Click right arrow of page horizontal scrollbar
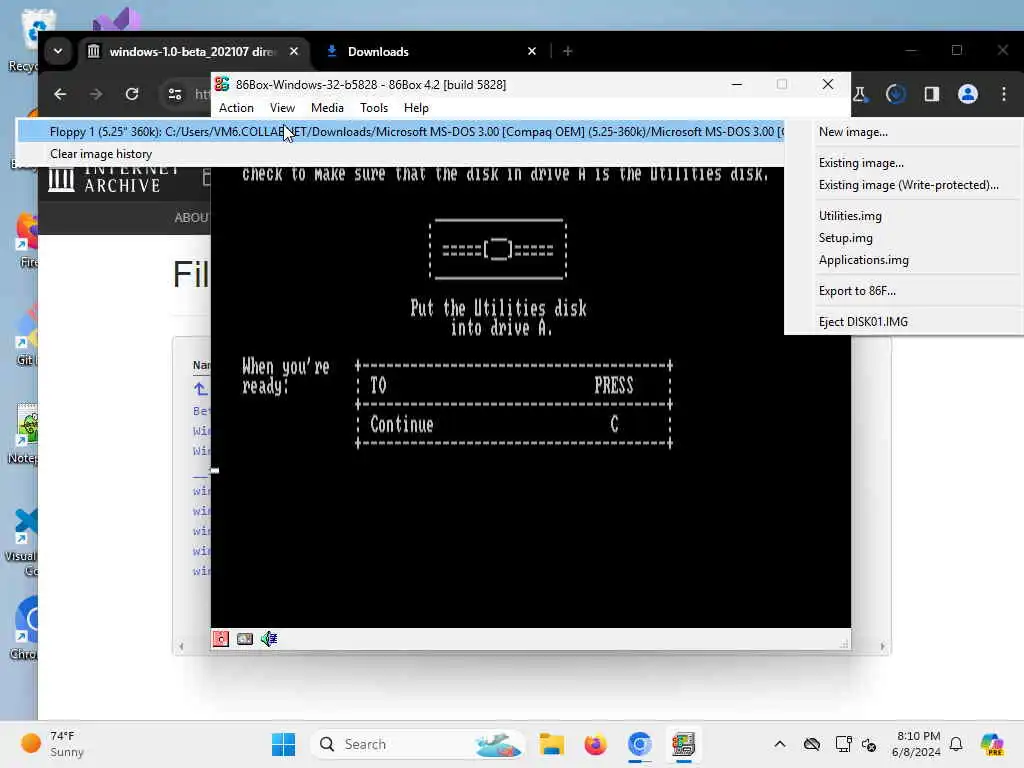 pyautogui.click(x=882, y=647)
